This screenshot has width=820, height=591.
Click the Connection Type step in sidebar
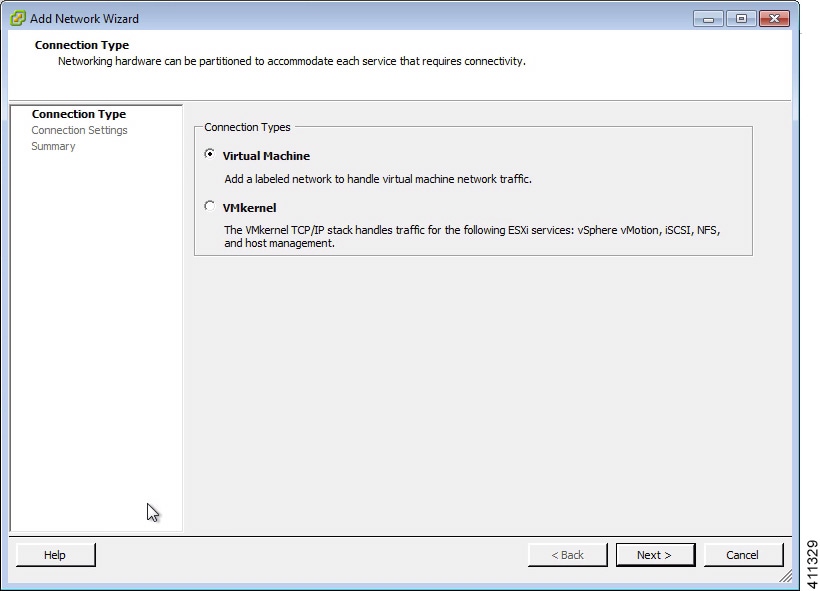[79, 114]
